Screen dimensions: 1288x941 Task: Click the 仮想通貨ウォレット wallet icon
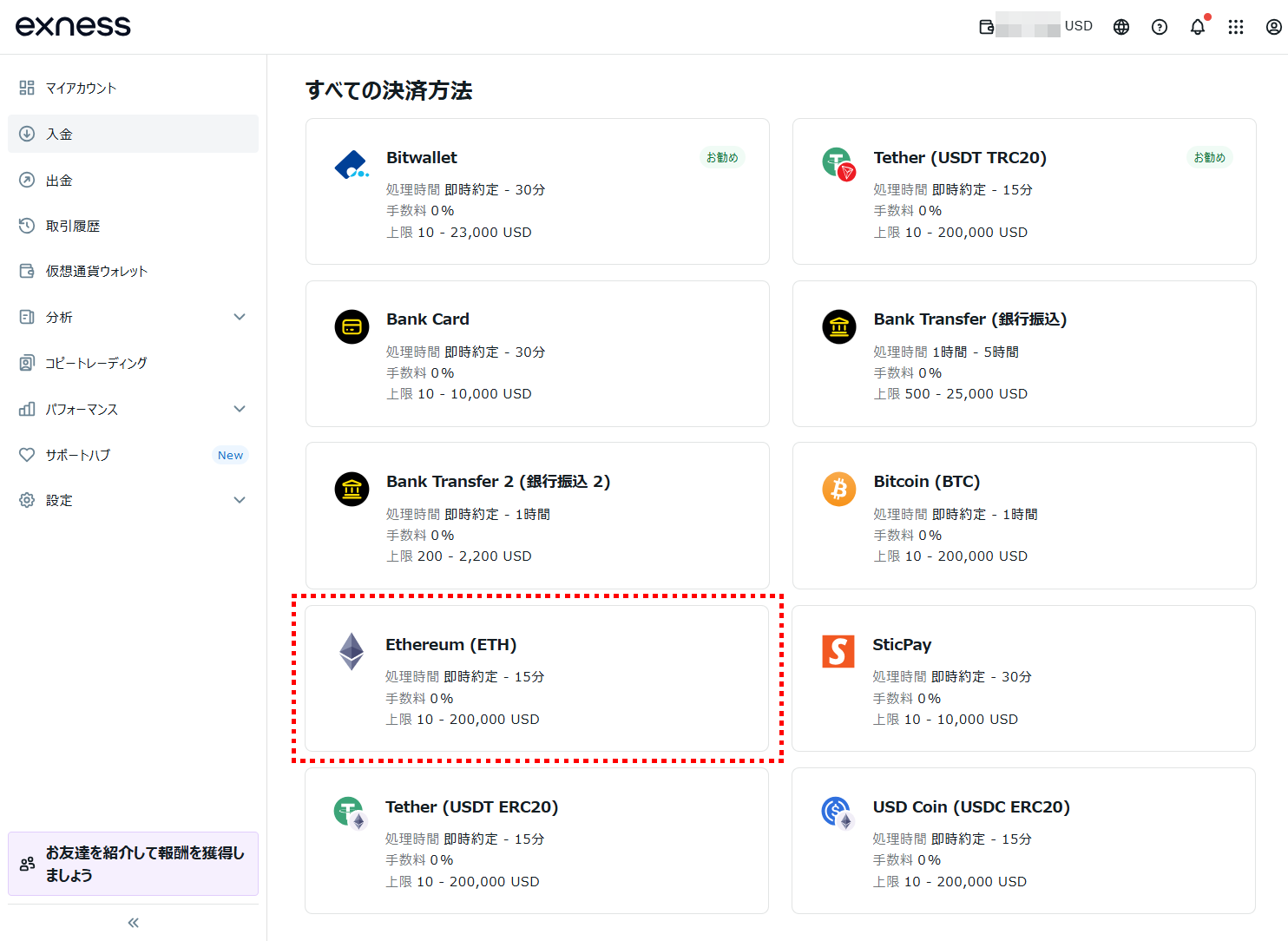pos(27,271)
